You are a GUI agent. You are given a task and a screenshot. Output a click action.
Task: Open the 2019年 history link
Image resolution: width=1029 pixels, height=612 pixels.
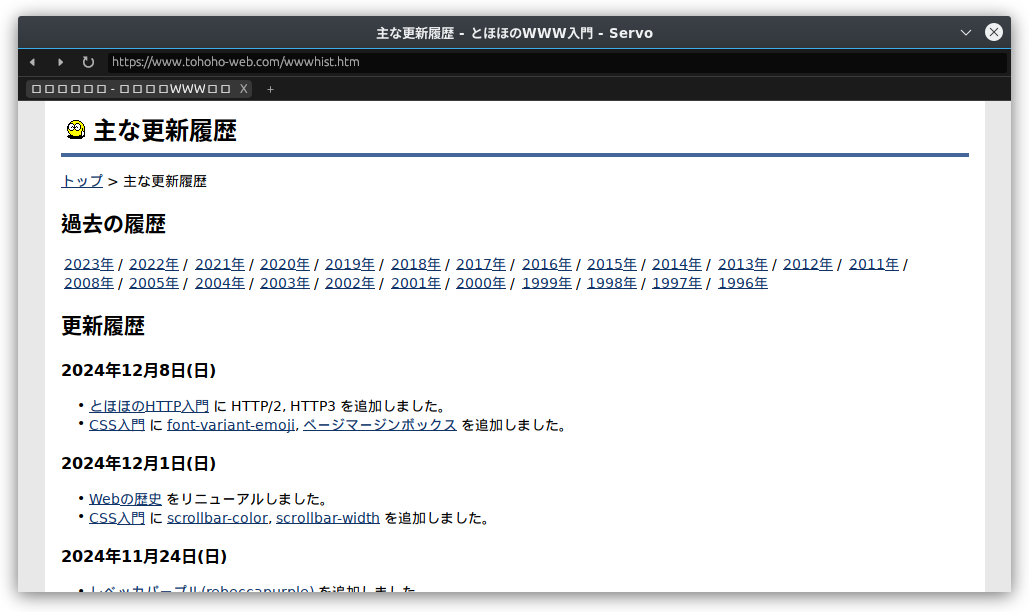point(350,264)
